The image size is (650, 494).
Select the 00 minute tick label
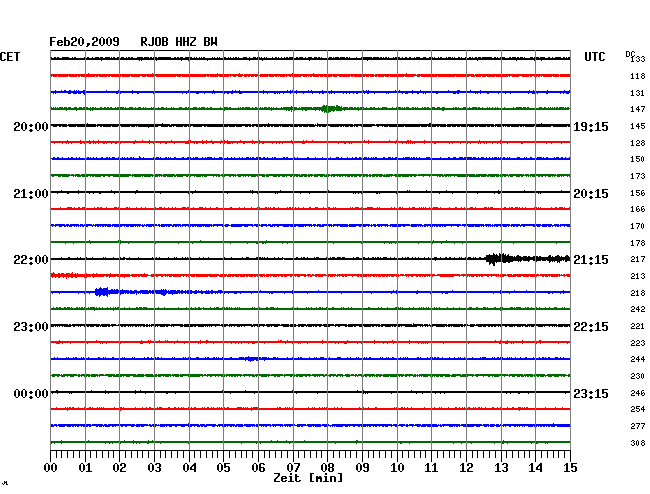click(51, 468)
